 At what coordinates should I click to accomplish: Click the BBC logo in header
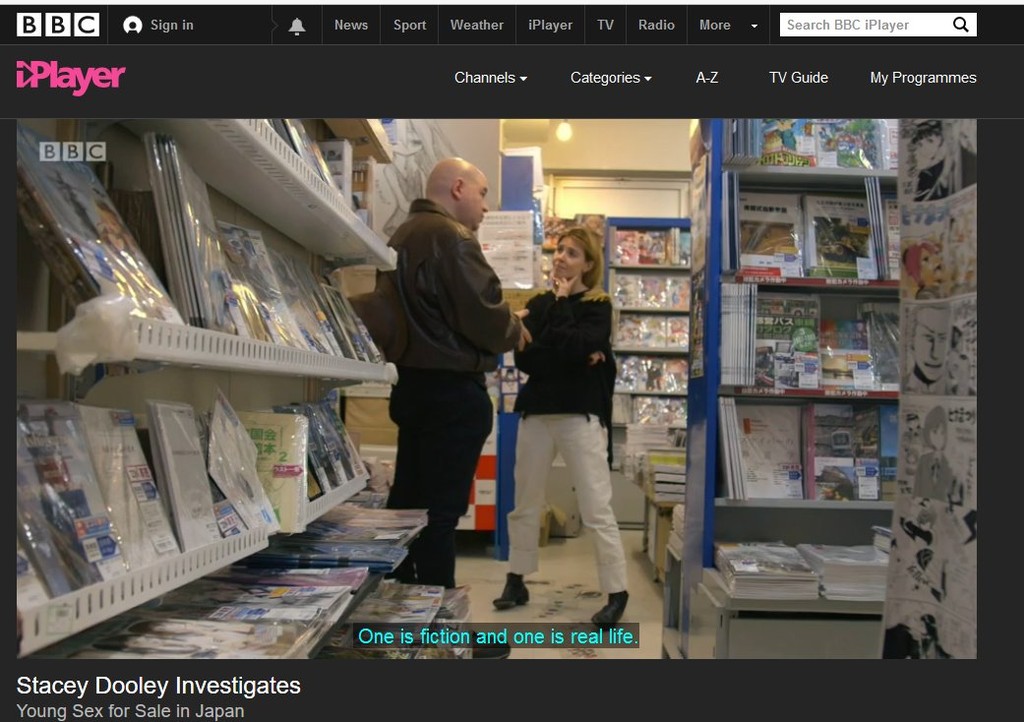[x=58, y=25]
